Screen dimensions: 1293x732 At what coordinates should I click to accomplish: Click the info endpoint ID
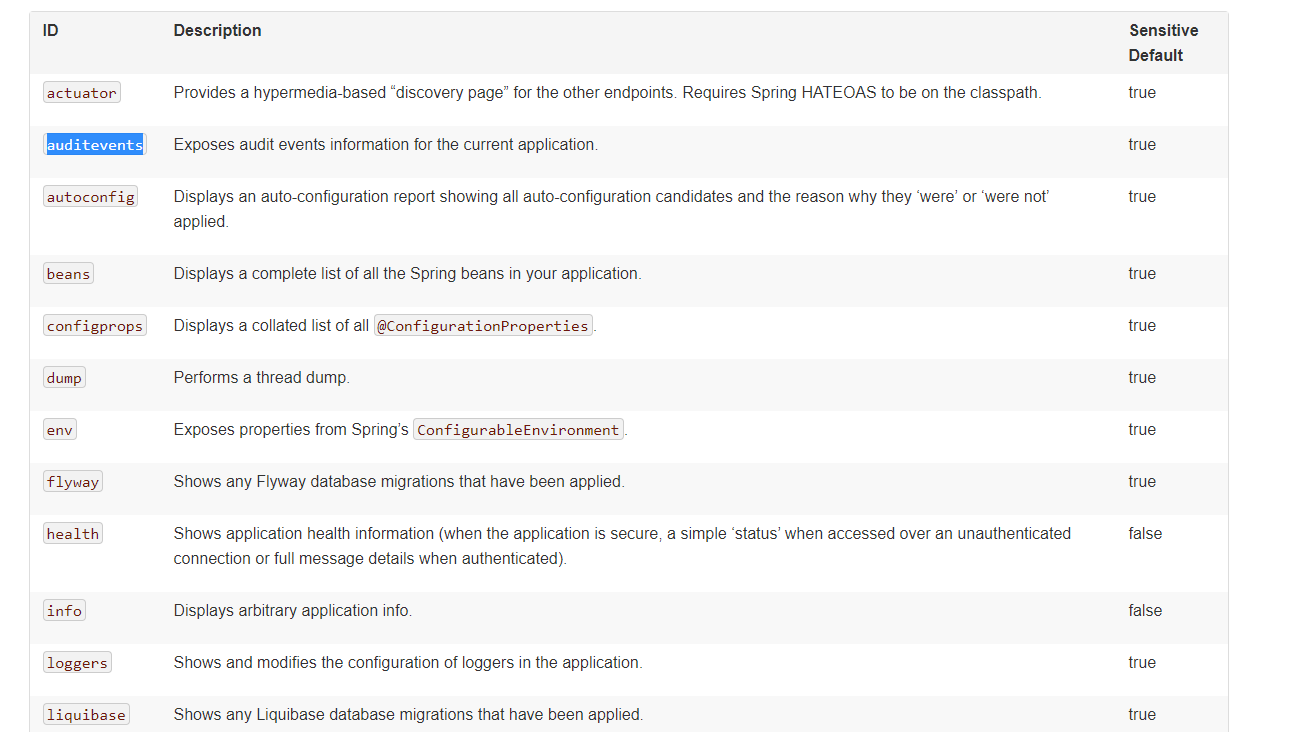coord(64,611)
